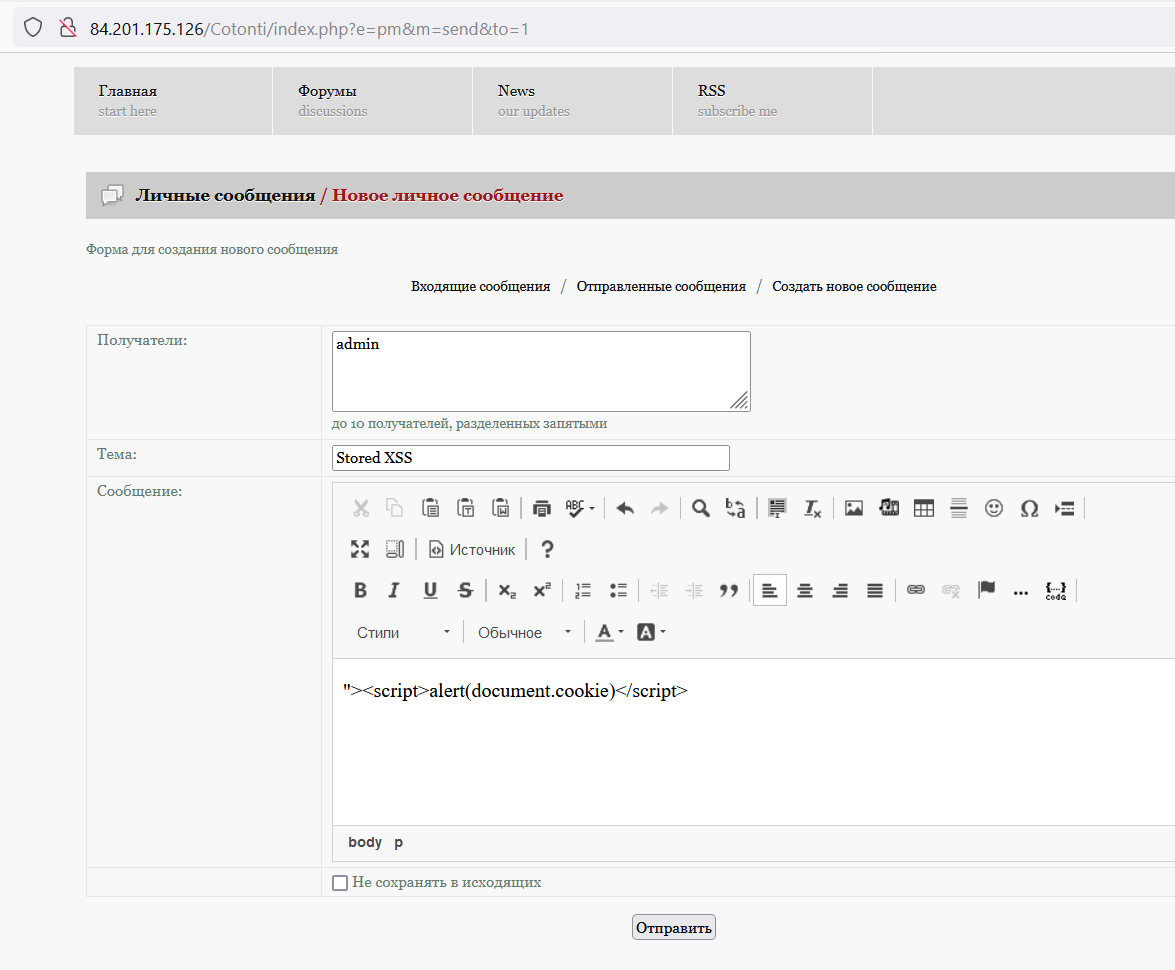This screenshot has width=1175, height=970.
Task: Click the Anchor flag icon
Action: [986, 590]
